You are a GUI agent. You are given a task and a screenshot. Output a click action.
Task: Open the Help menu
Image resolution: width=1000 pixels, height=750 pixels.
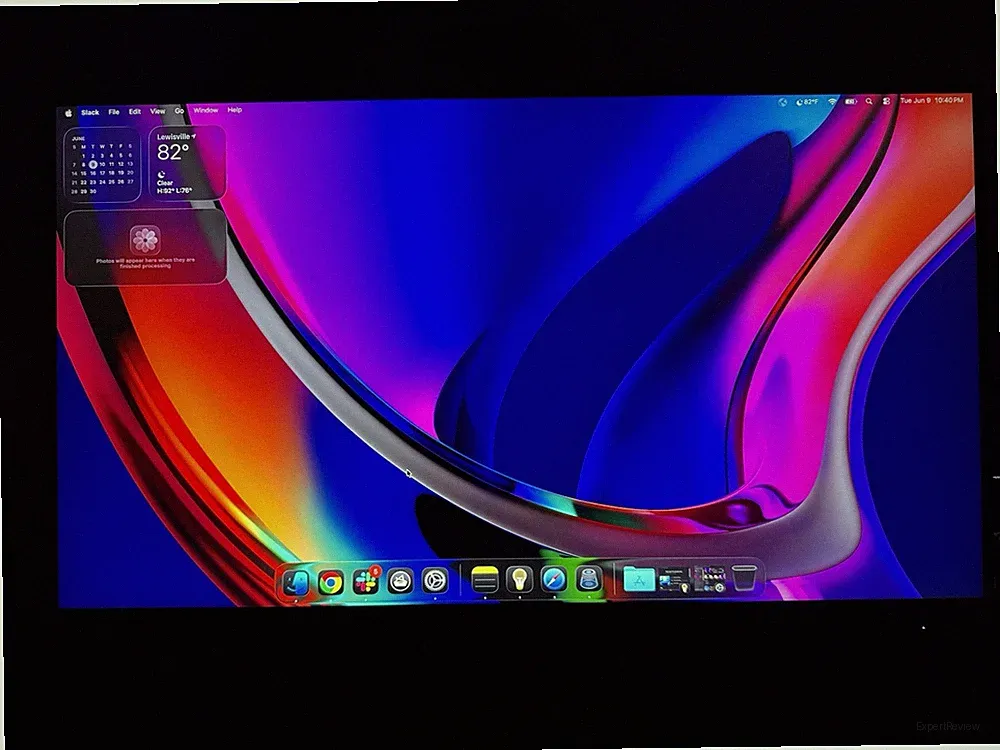(x=235, y=110)
